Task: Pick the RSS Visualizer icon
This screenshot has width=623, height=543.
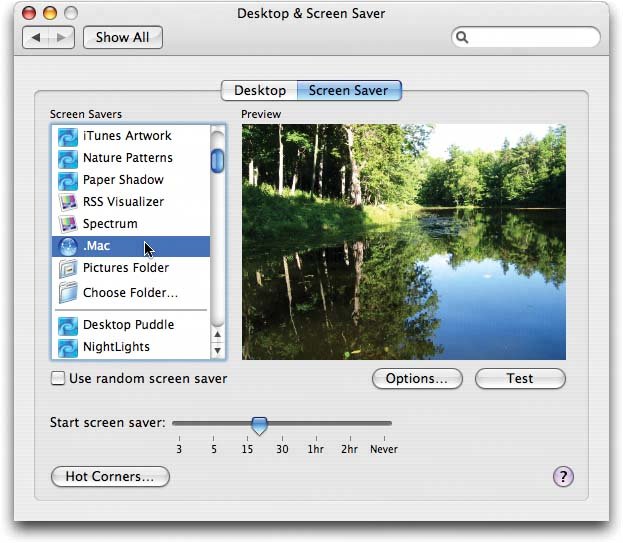Action: coord(68,202)
